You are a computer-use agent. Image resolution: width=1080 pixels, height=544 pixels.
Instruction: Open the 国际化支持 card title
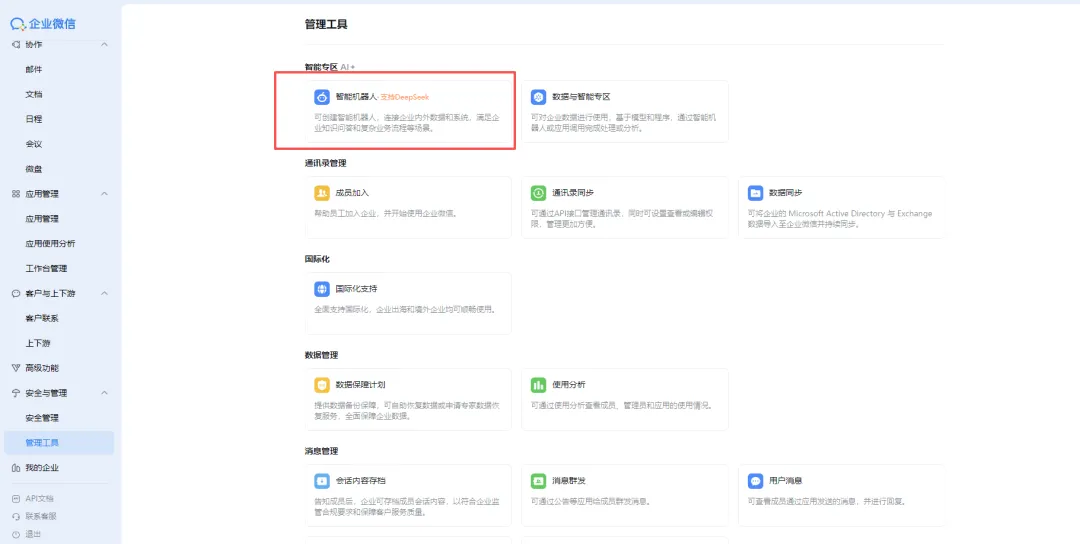coord(356,289)
